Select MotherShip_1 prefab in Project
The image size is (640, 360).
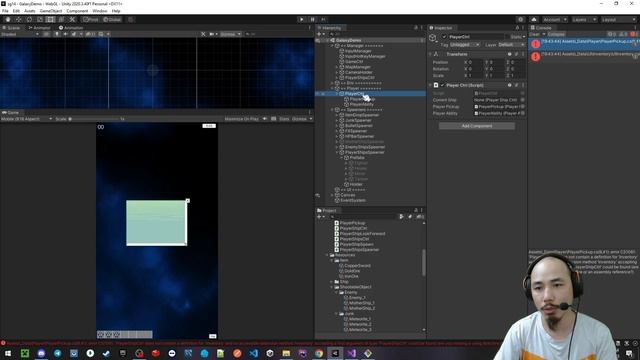click(362, 303)
